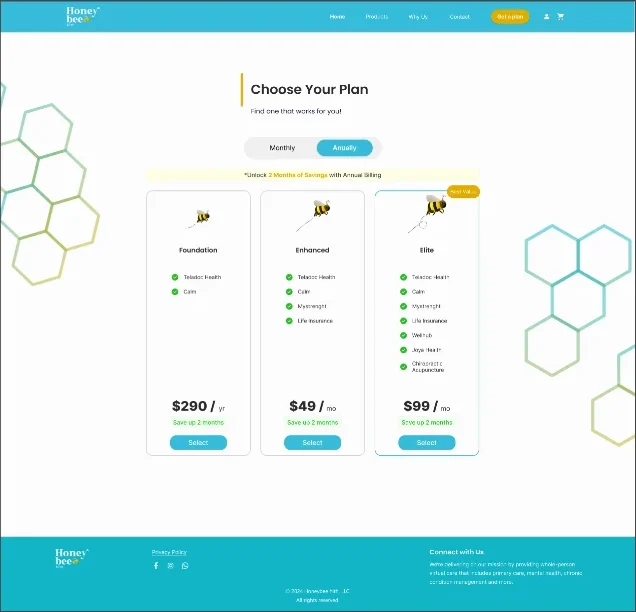Select the Elite plan
Screen dimensions: 636x612
[x=427, y=442]
